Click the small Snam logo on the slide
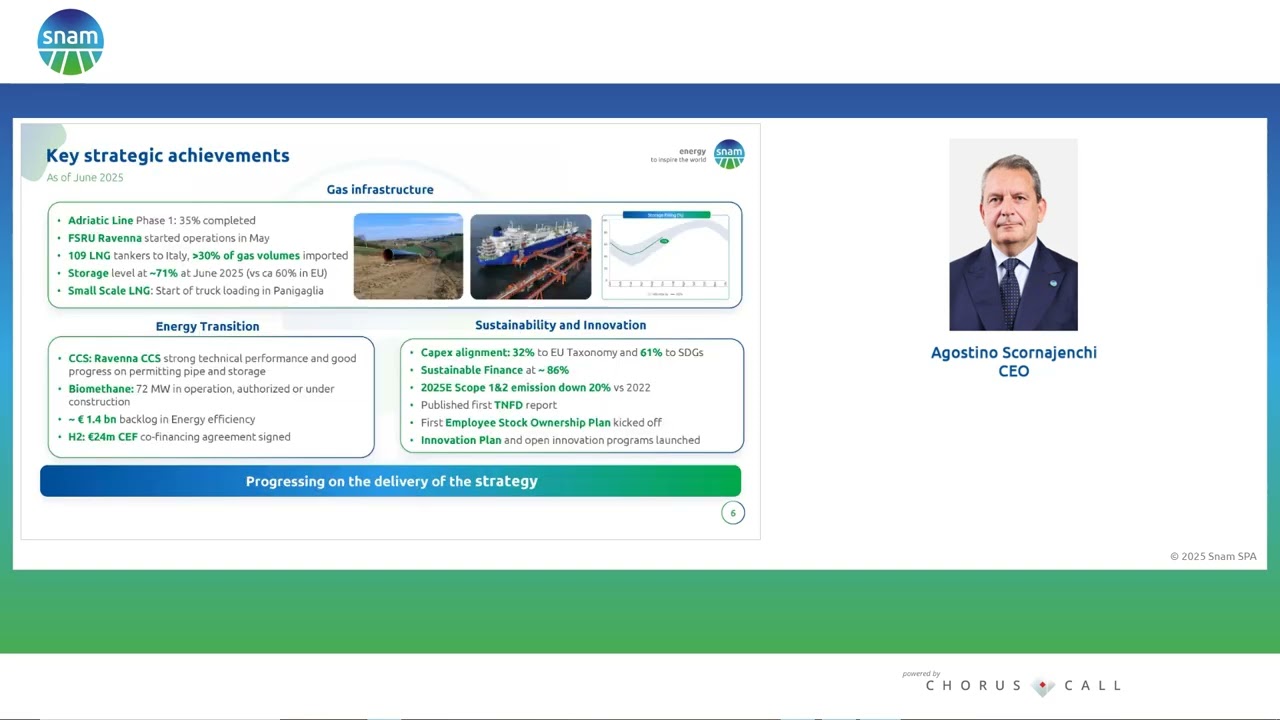The image size is (1280, 720). (729, 154)
